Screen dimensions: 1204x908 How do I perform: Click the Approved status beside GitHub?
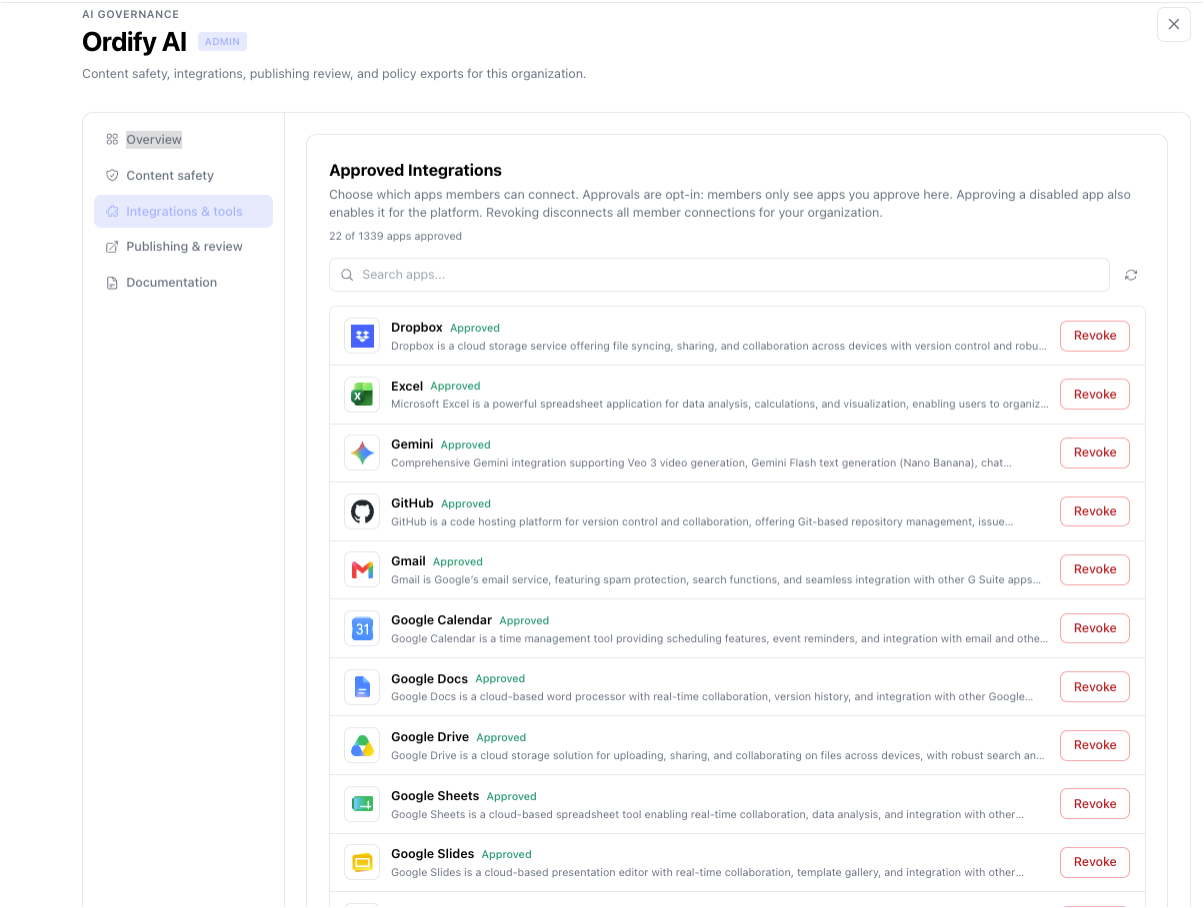click(x=466, y=504)
